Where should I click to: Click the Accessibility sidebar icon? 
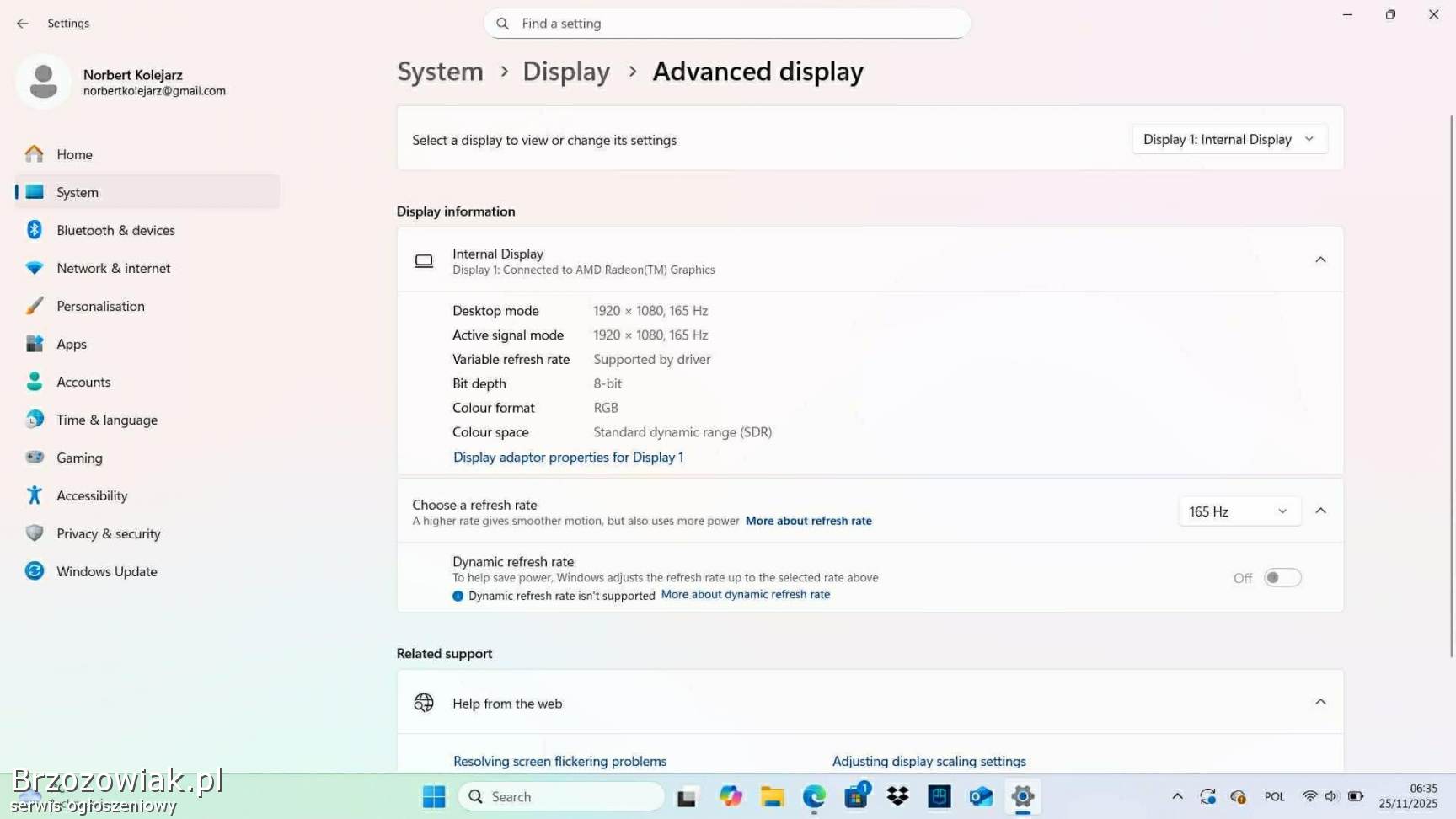click(x=35, y=495)
